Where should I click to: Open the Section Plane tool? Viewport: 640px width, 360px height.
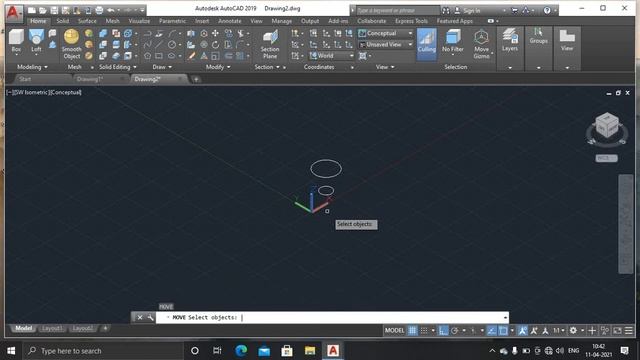(x=270, y=44)
